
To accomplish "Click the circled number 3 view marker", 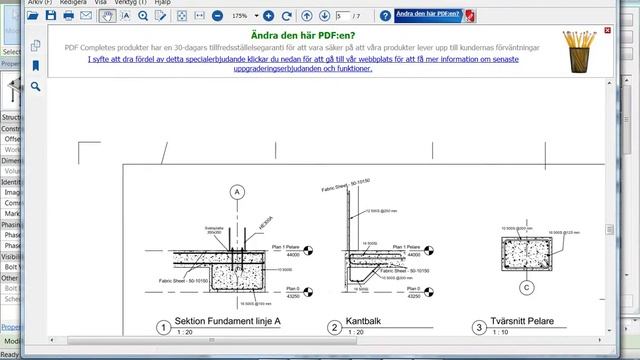I will click(479, 327).
